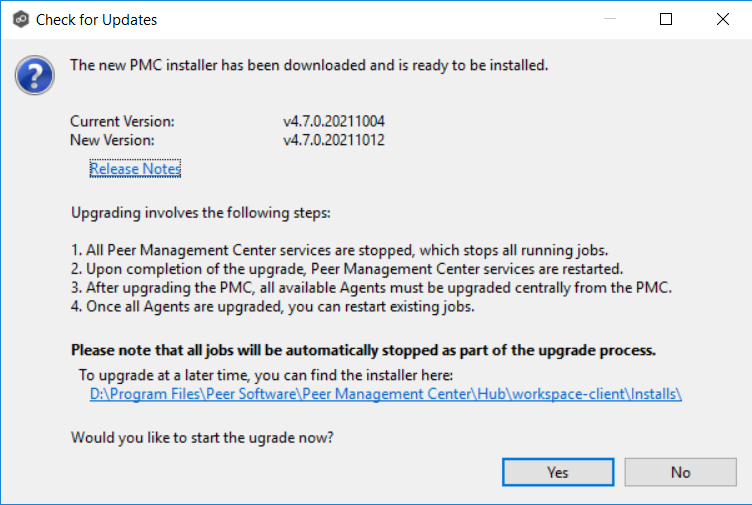
Task: Open the installer folder path link
Action: pyautogui.click(x=385, y=393)
